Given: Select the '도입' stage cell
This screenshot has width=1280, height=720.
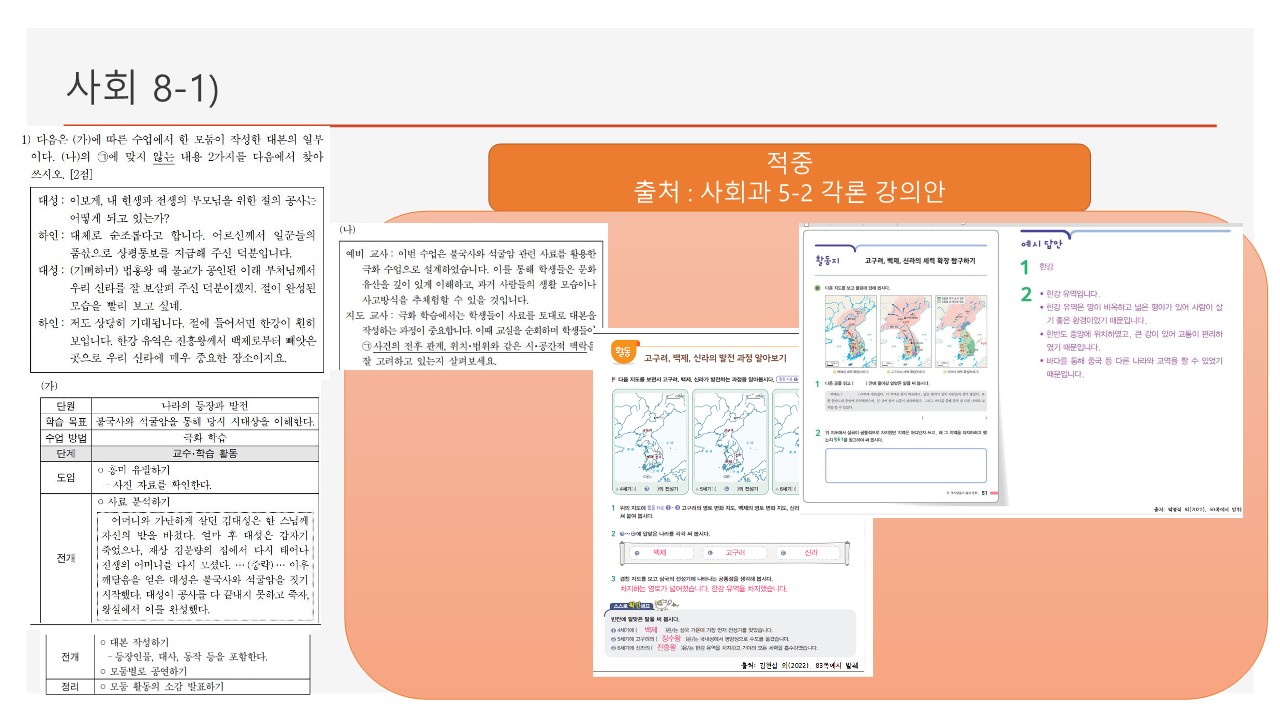Looking at the screenshot, I should pos(67,476).
